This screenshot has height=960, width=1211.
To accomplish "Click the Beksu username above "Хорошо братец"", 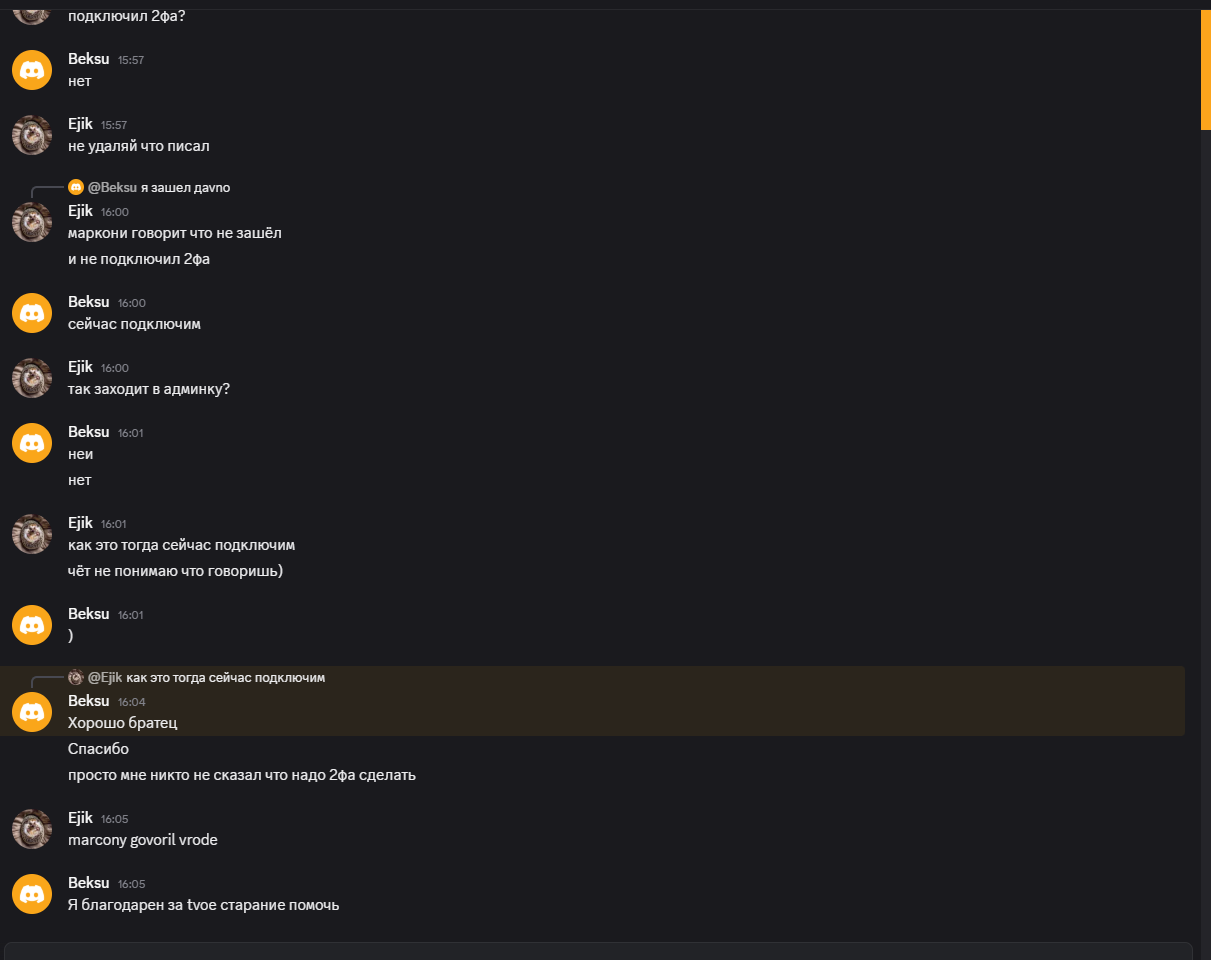I will (88, 701).
